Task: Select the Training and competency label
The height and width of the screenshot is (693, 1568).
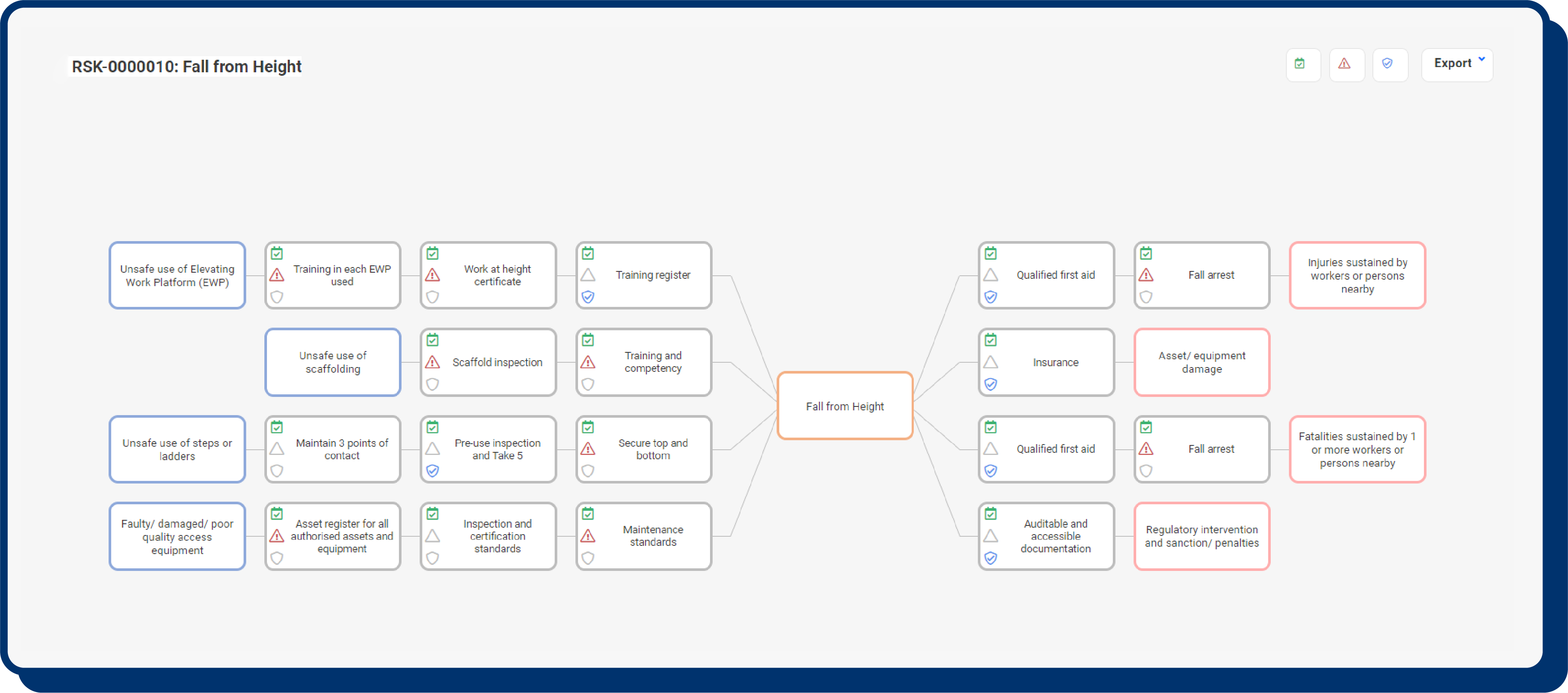Action: [653, 362]
